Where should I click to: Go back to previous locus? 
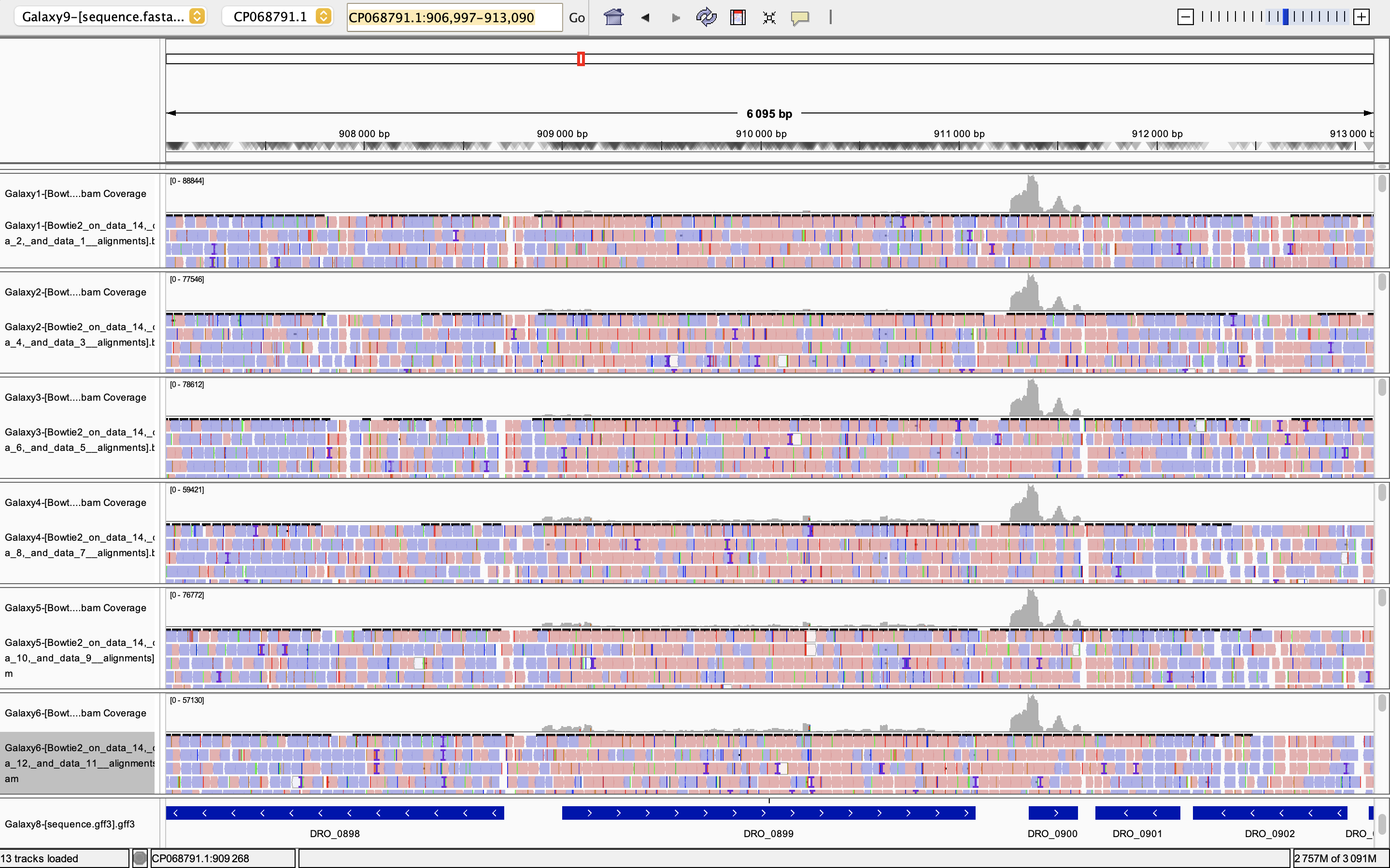pyautogui.click(x=645, y=17)
